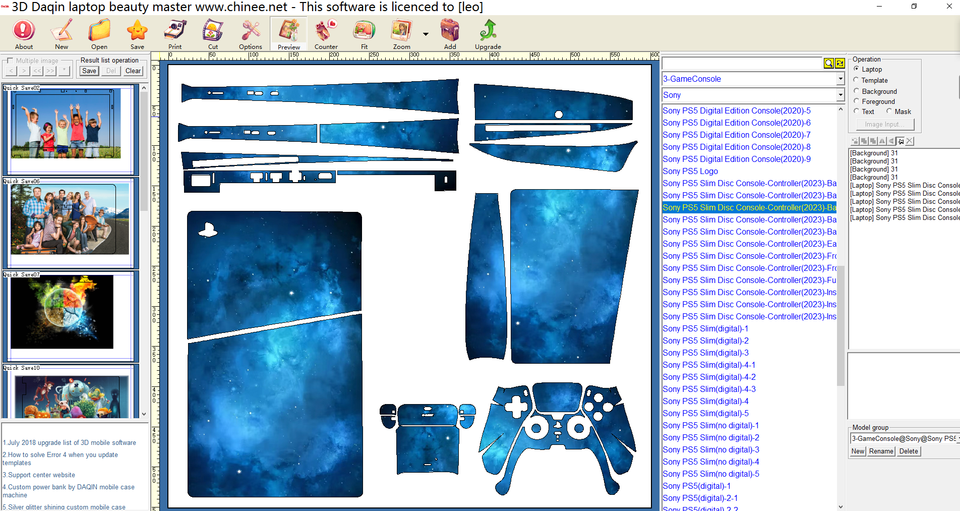960x511 pixels.
Task: Select 'Sony PS5 Slim(no digital)-4'
Action: [711, 461]
